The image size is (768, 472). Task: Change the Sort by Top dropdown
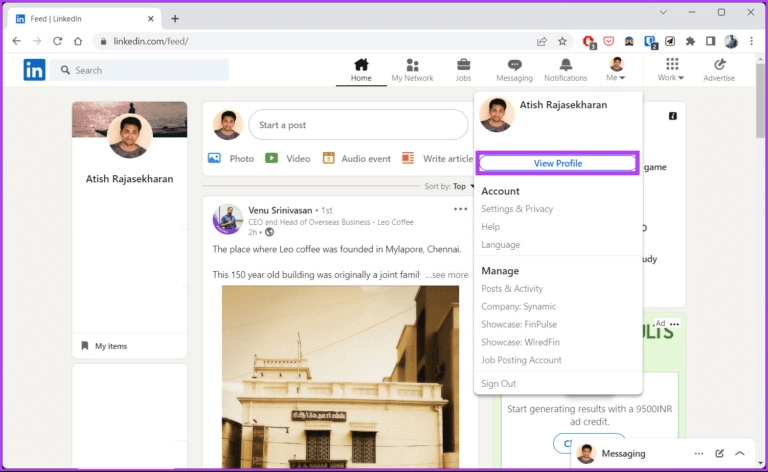click(x=449, y=186)
